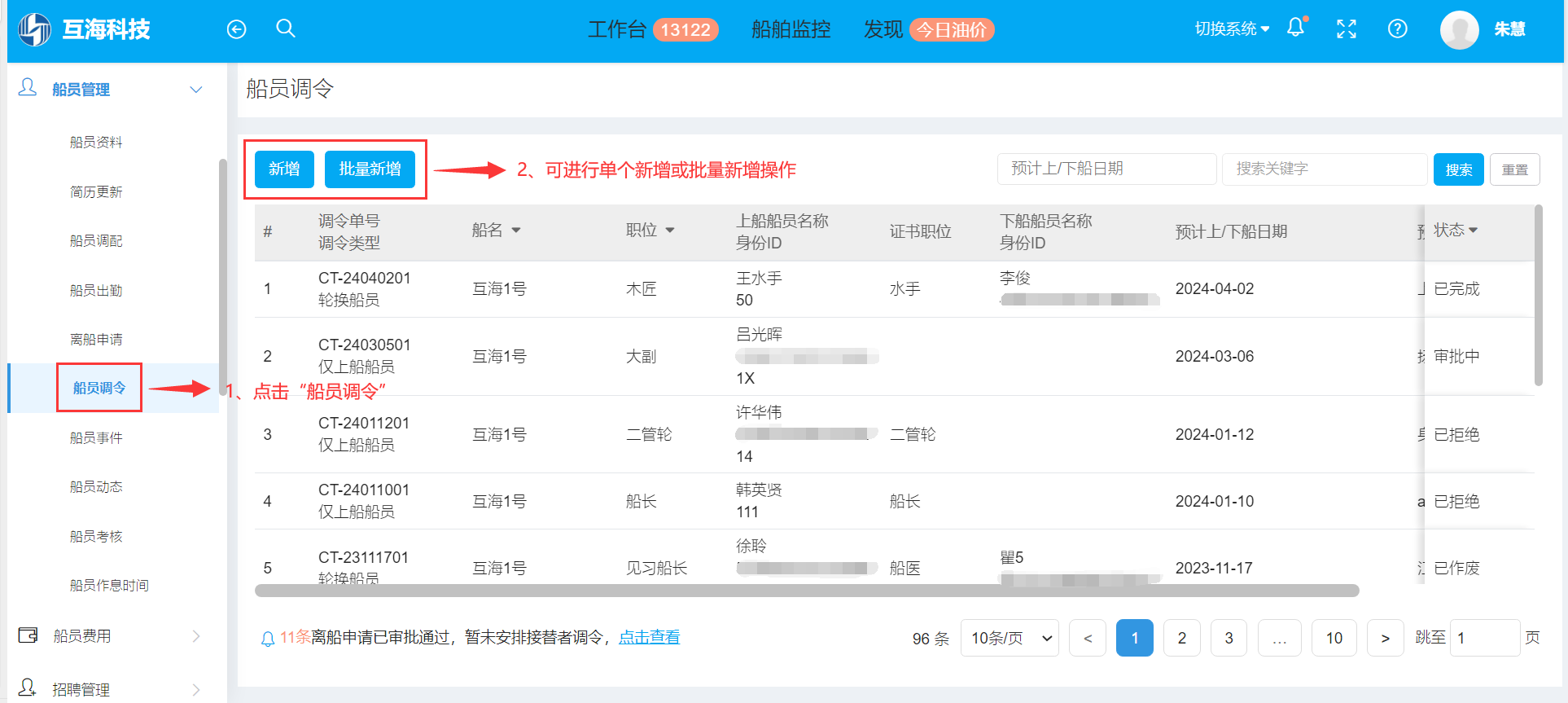This screenshot has height=703, width=1568.
Task: Click the pagination ellipsis button
Action: 1279,638
